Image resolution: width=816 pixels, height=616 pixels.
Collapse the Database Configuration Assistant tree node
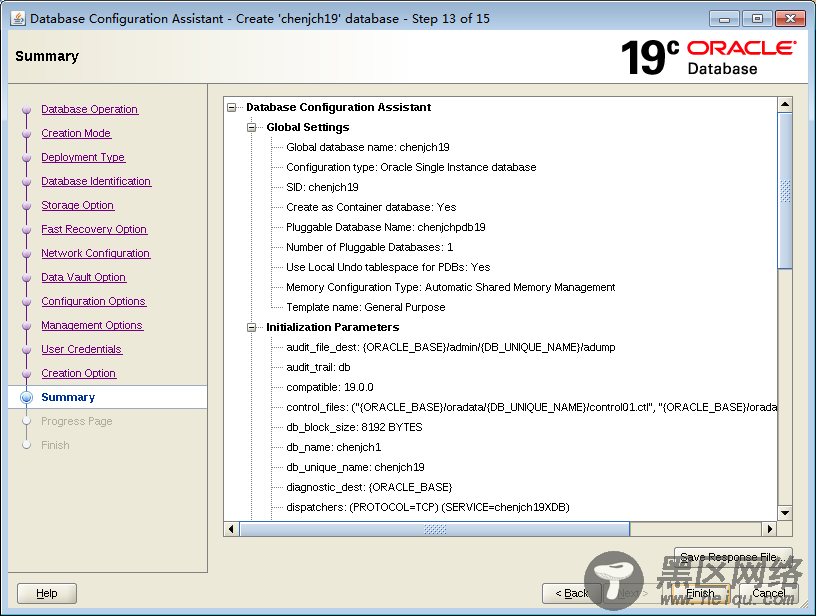[x=232, y=108]
